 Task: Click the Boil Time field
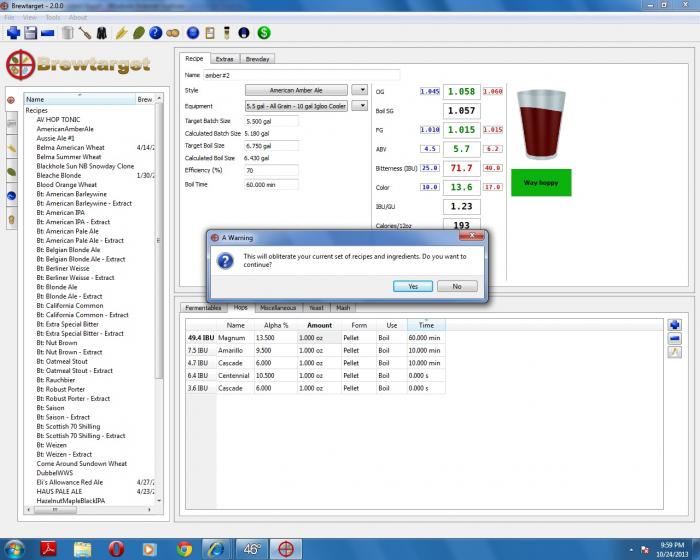click(x=271, y=184)
